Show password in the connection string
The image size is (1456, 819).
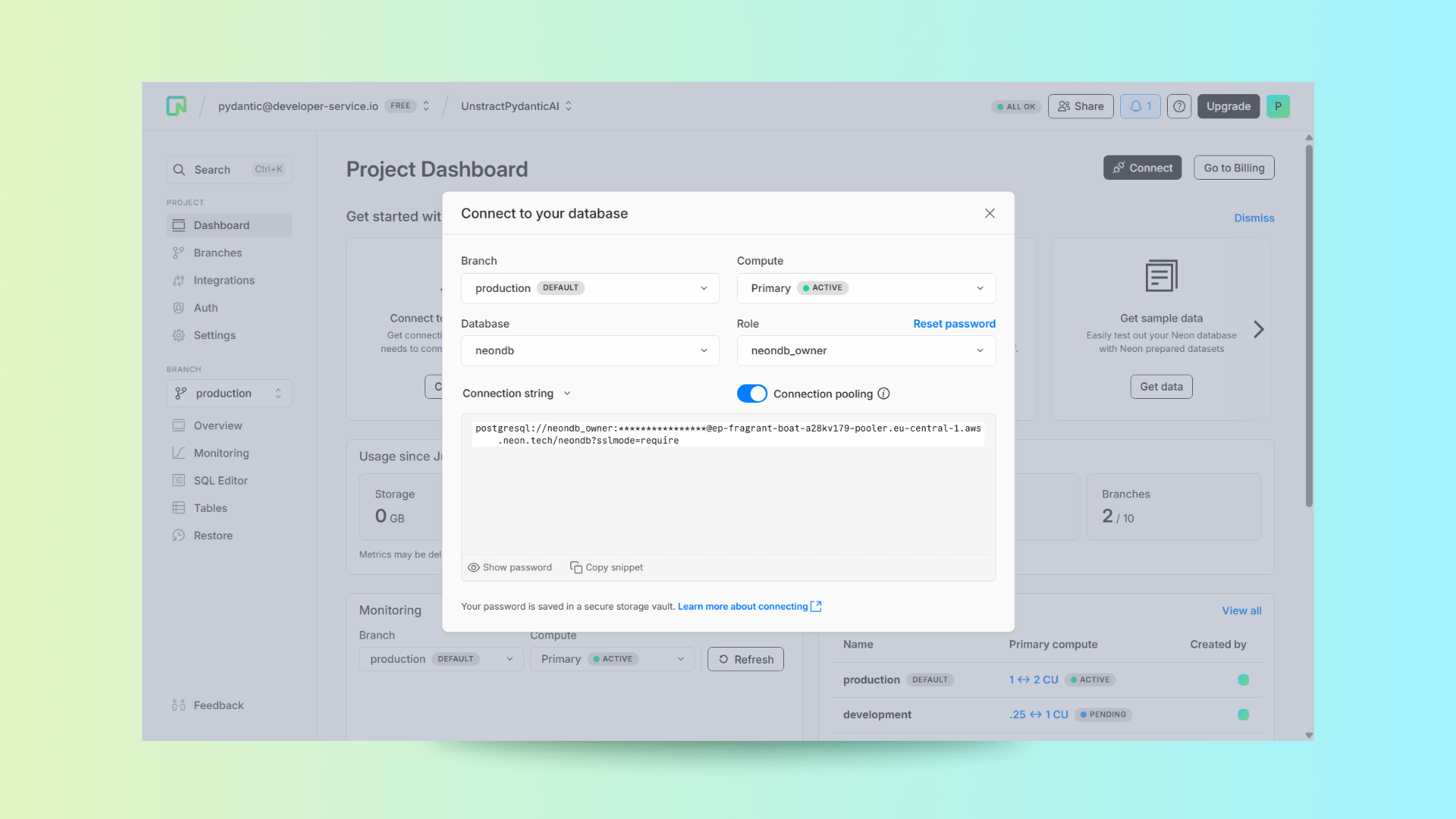pyautogui.click(x=510, y=566)
